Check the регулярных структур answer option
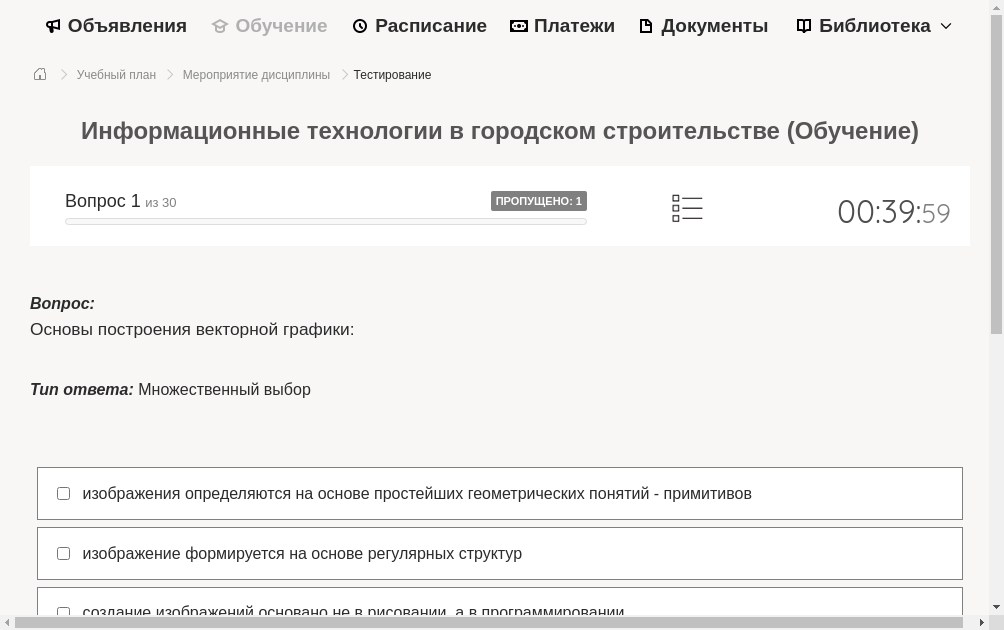Screen dimensions: 1004x630 tap(63, 553)
